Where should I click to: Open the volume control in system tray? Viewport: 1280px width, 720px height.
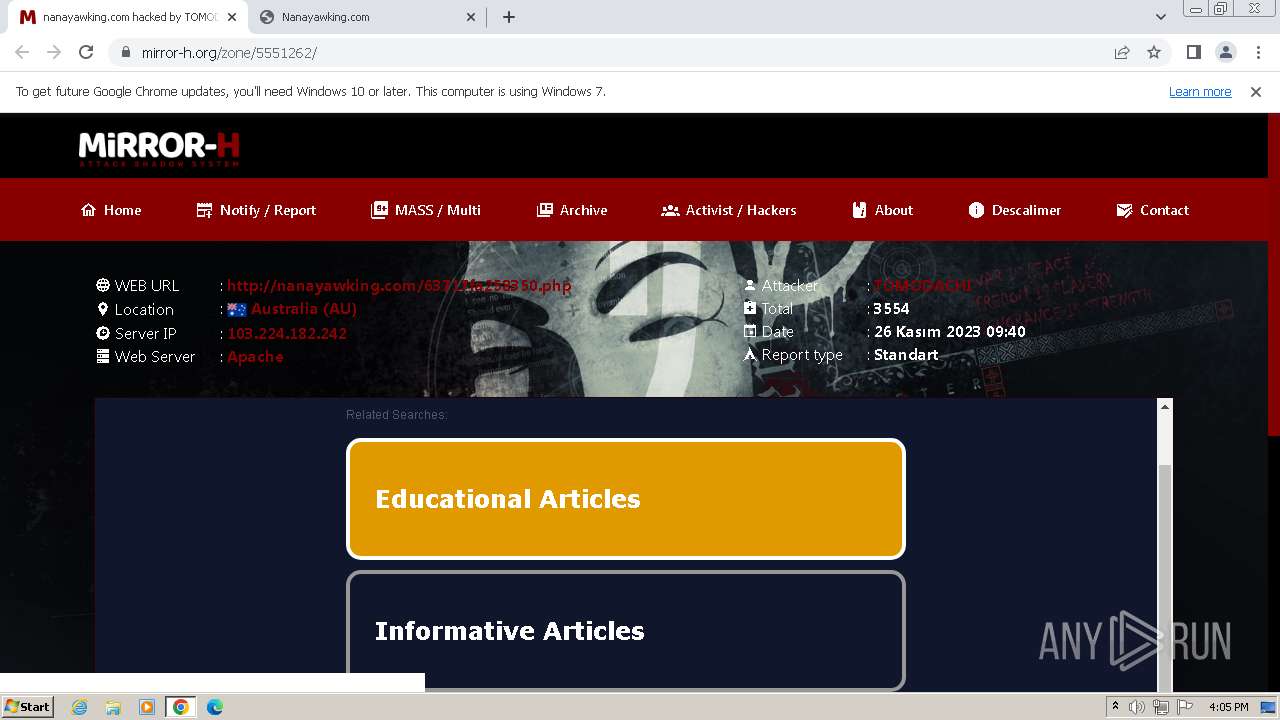pyautogui.click(x=1137, y=707)
